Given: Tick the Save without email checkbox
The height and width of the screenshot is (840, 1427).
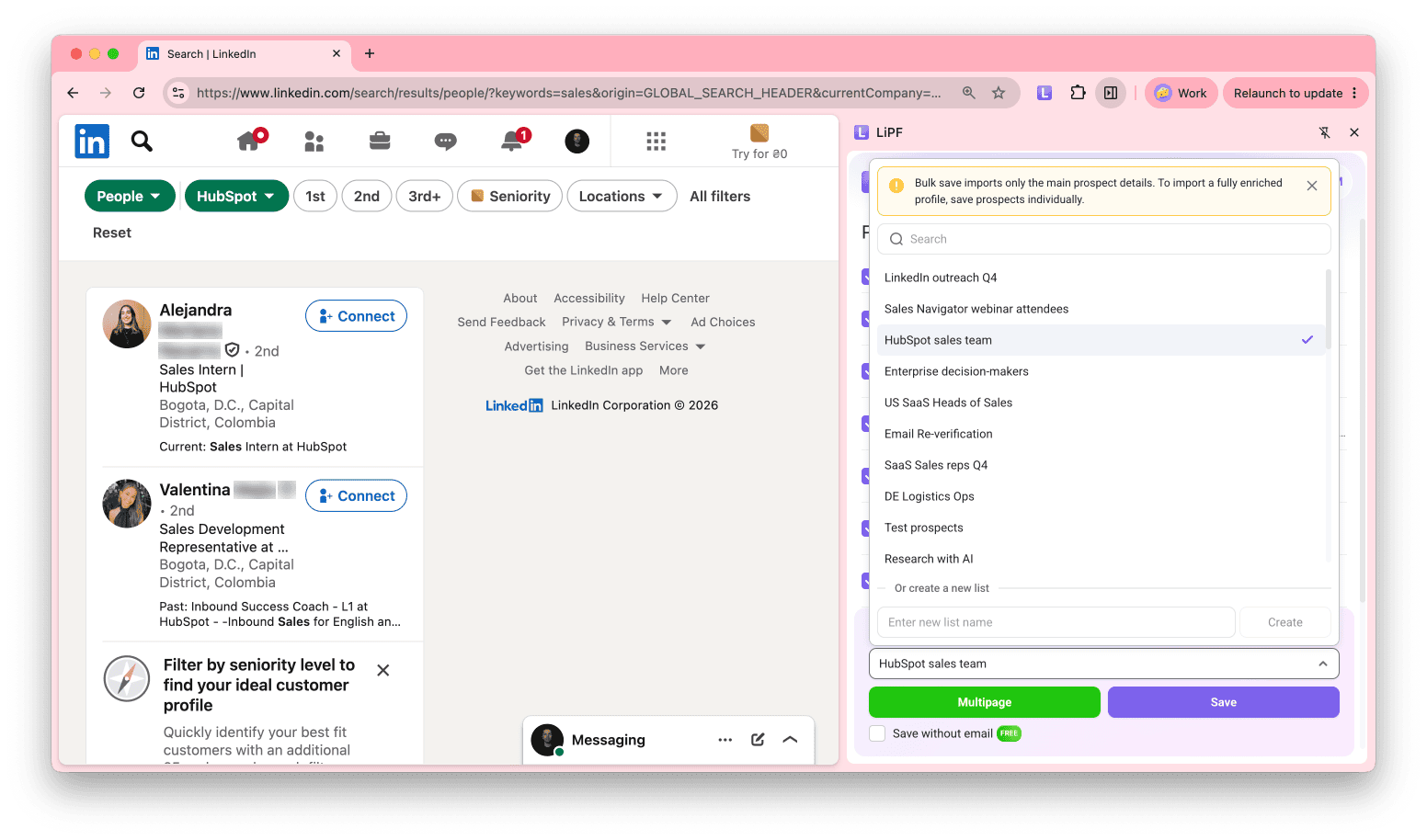Looking at the screenshot, I should (x=878, y=733).
